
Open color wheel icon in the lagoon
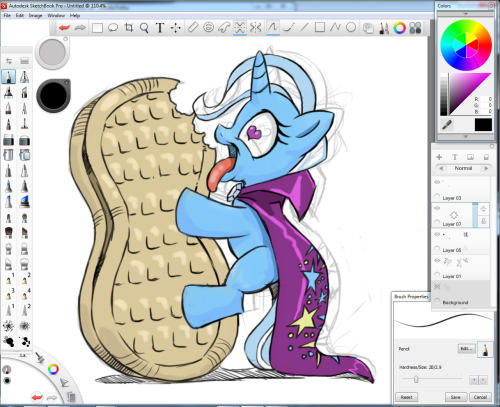(x=53, y=369)
